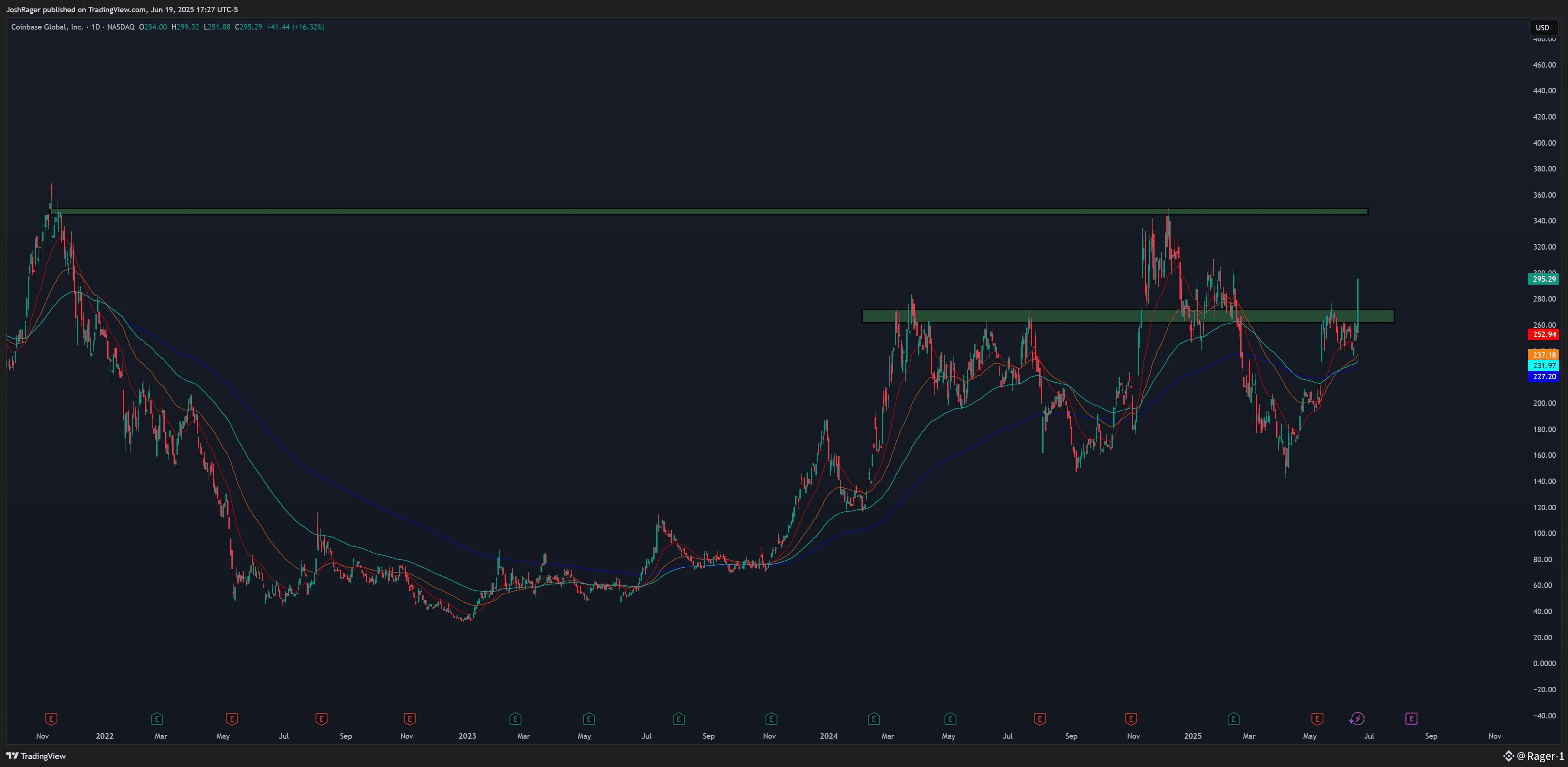
Task: Click the 2024 label on time axis
Action: (829, 736)
